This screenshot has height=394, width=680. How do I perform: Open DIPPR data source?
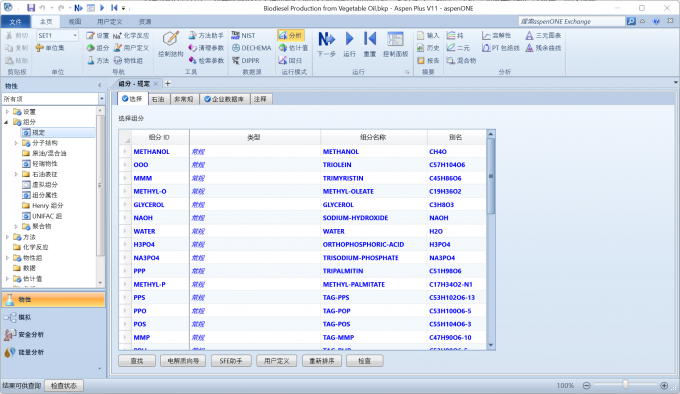pyautogui.click(x=245, y=61)
